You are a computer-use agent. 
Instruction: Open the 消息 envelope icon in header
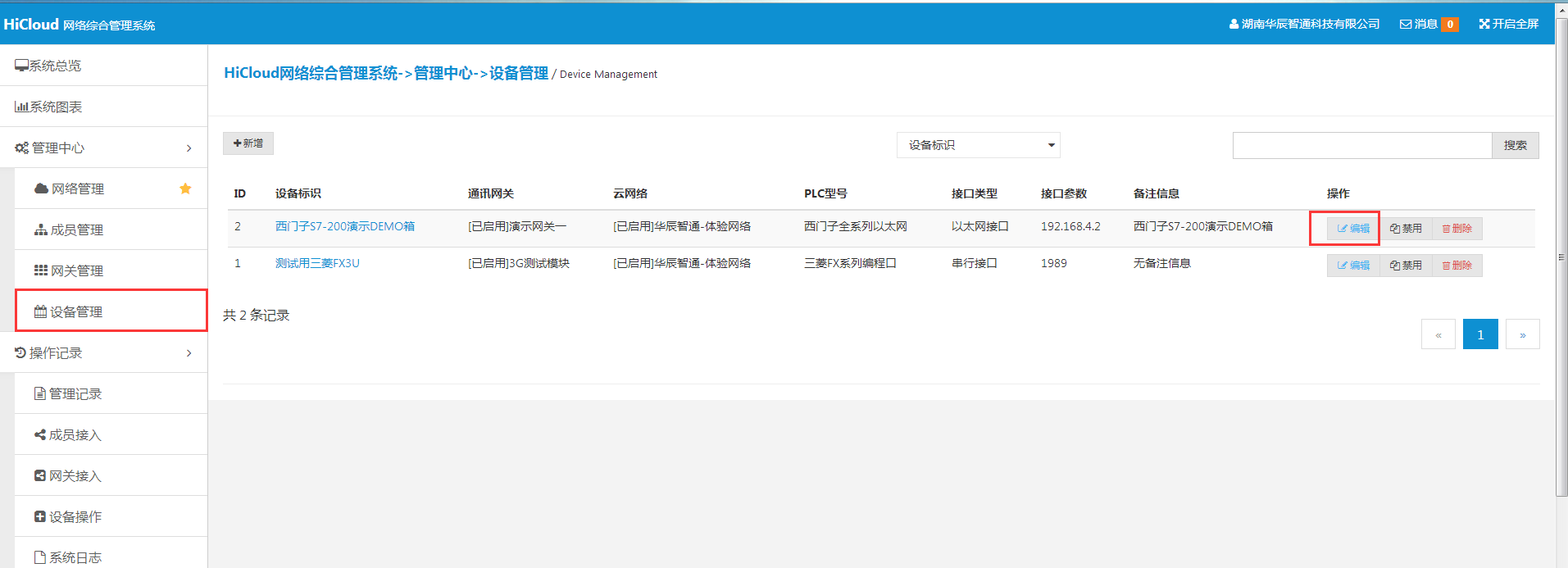pos(1405,25)
